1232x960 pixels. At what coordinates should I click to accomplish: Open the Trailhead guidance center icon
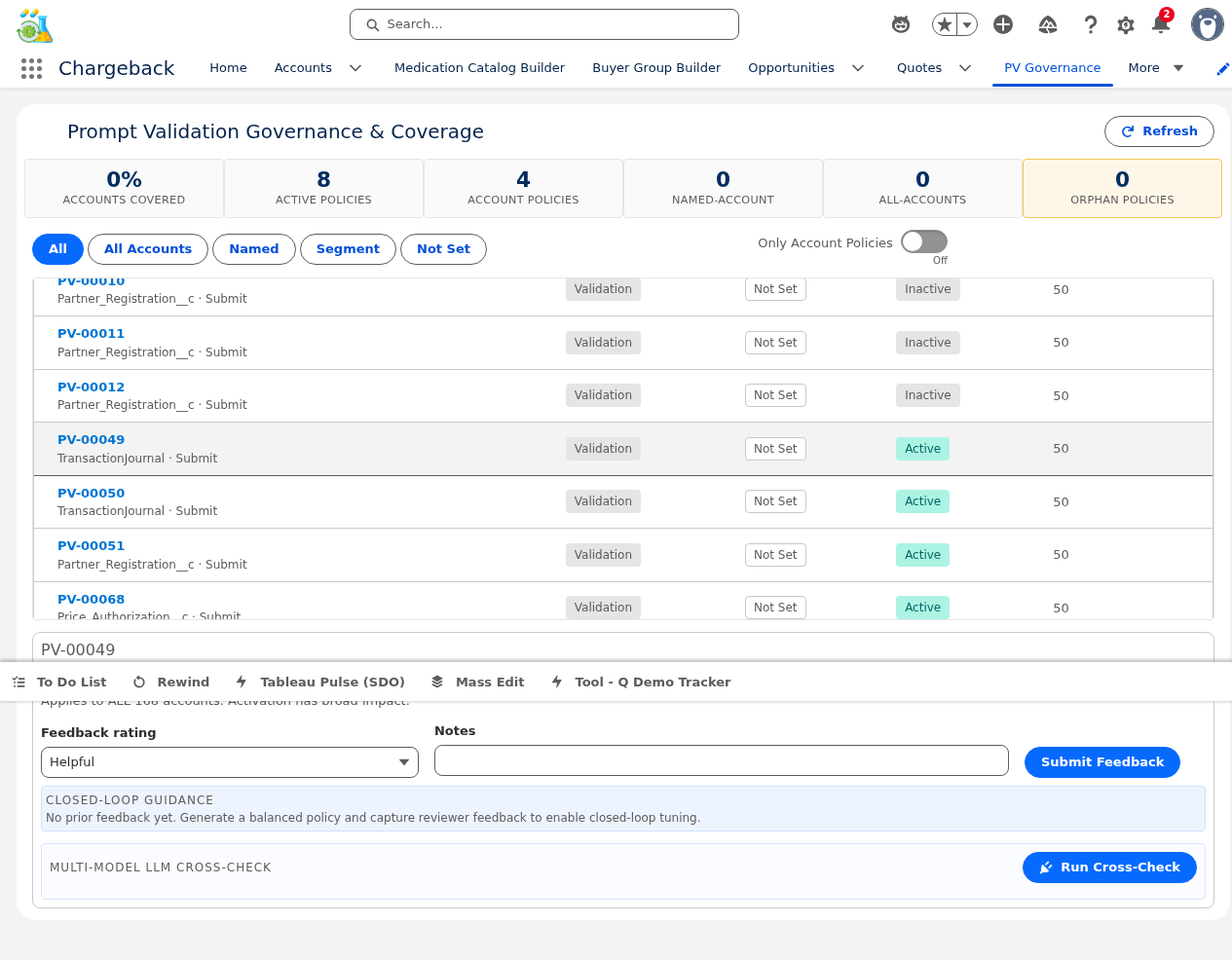1048,24
